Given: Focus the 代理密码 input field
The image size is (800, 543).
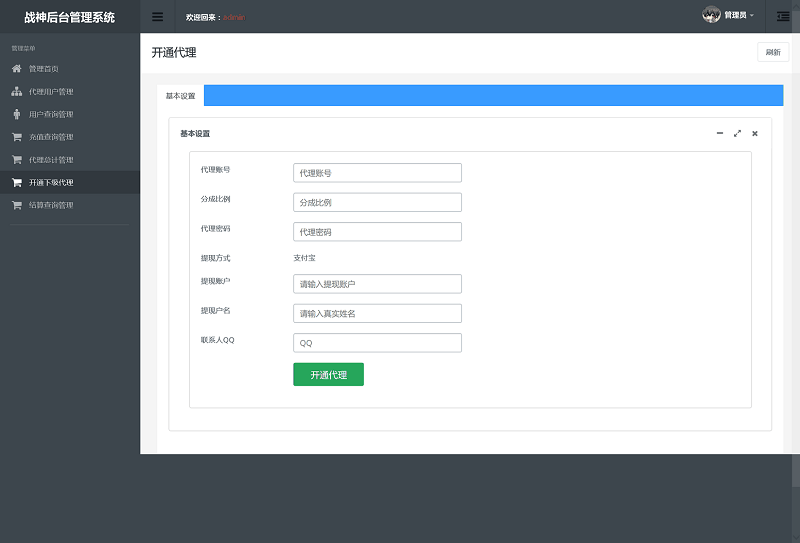Looking at the screenshot, I should 378,232.
